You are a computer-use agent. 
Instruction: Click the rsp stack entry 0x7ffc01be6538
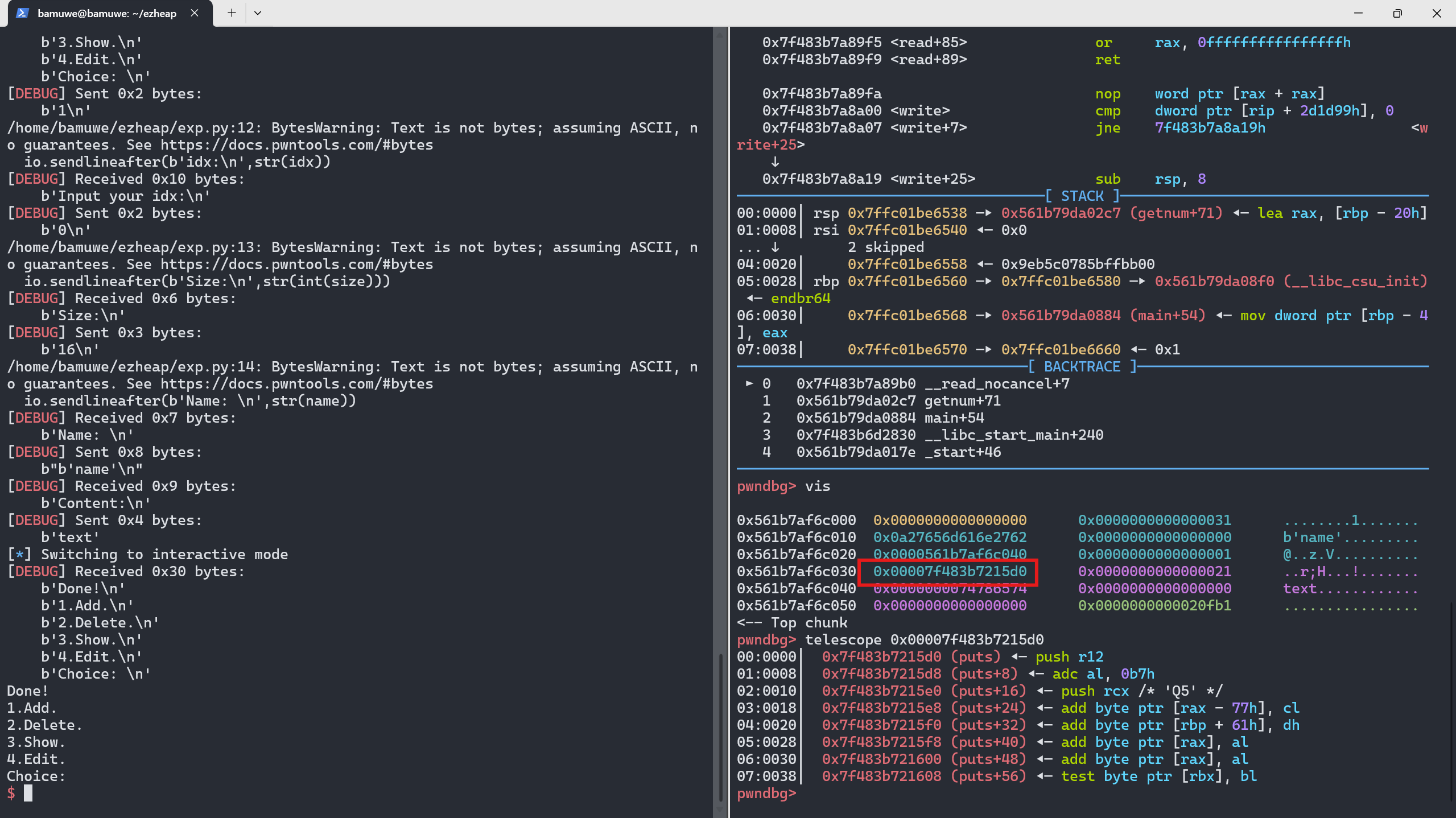pyautogui.click(x=907, y=213)
